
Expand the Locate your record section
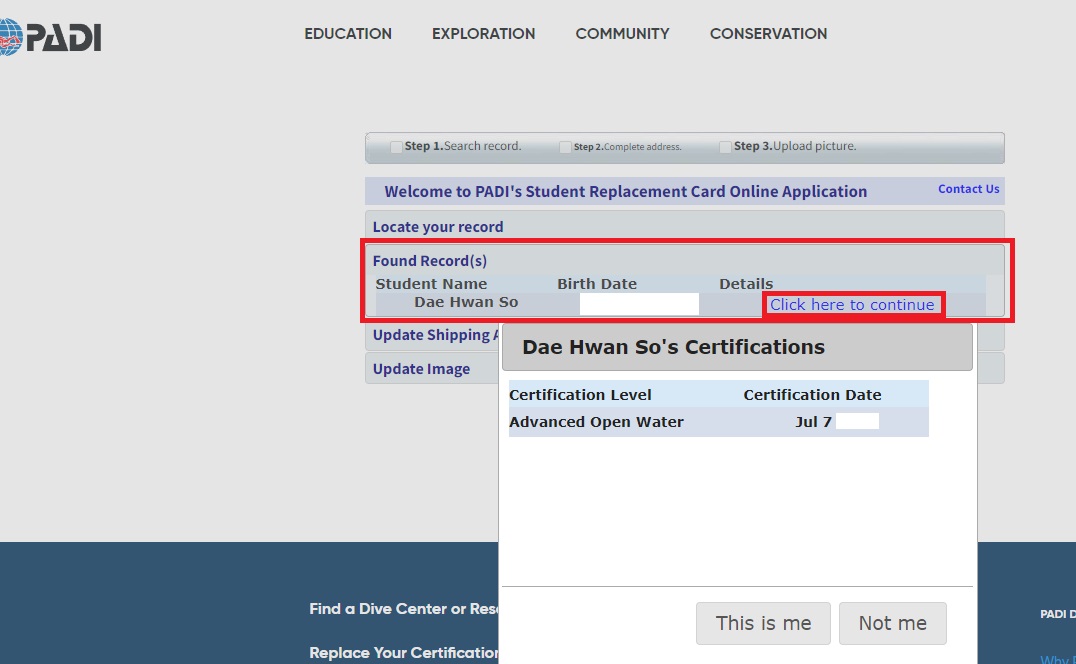pyautogui.click(x=685, y=226)
